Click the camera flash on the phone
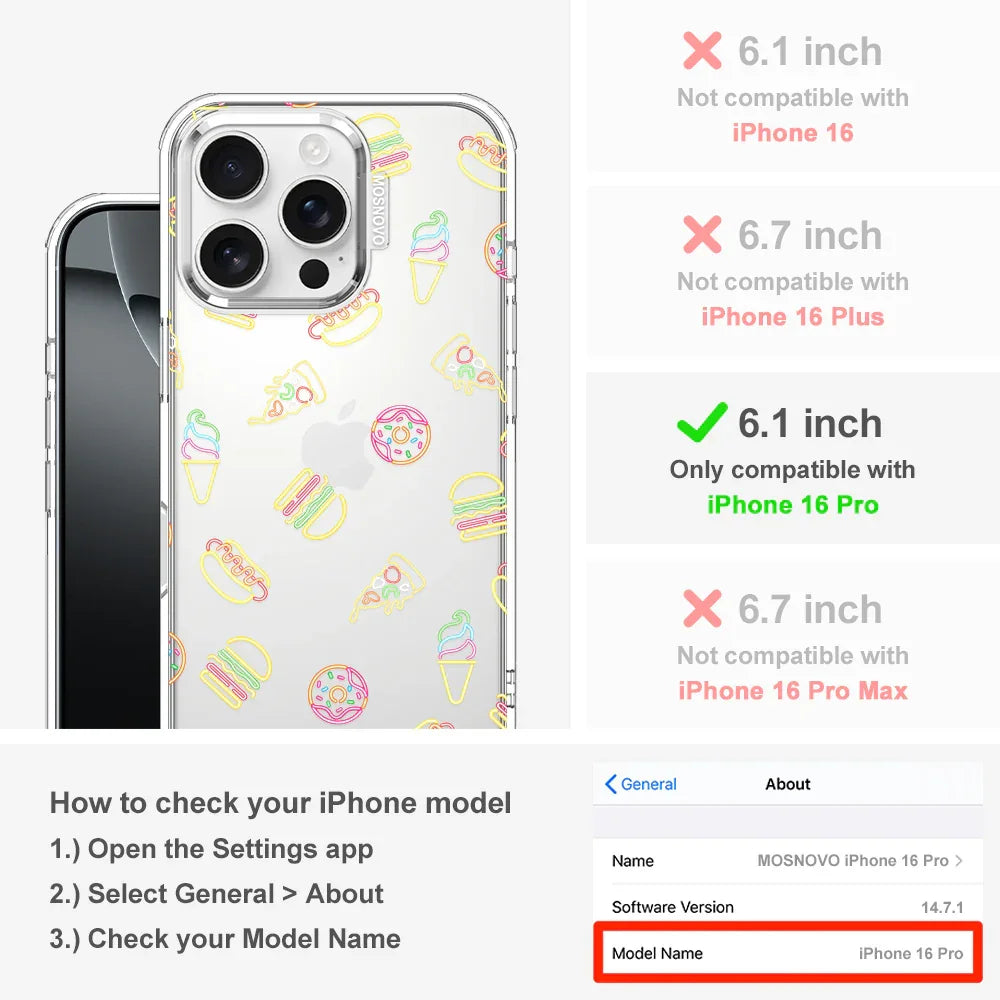 pos(316,149)
